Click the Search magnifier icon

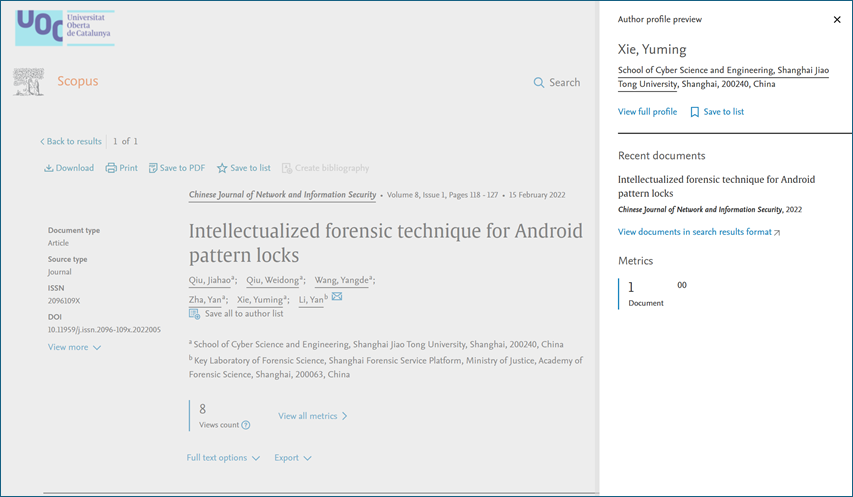click(539, 83)
